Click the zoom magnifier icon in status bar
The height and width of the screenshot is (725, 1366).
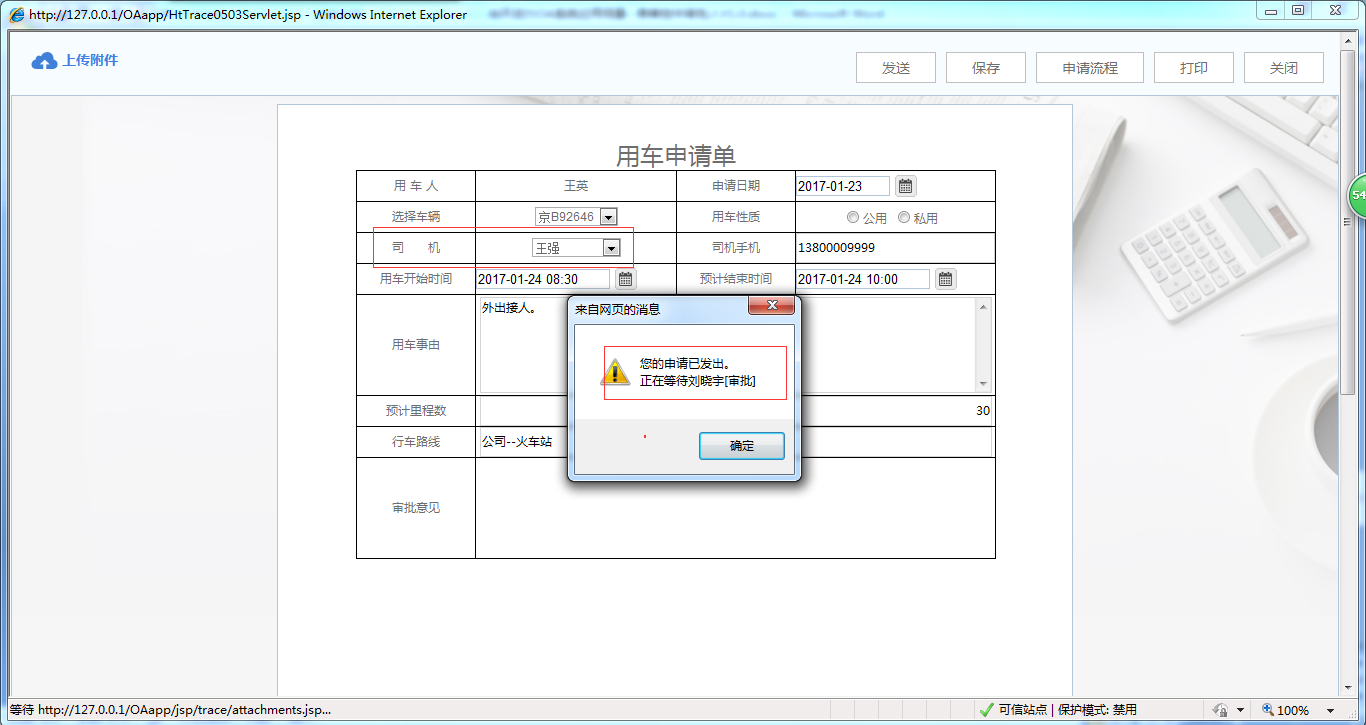[1268, 708]
